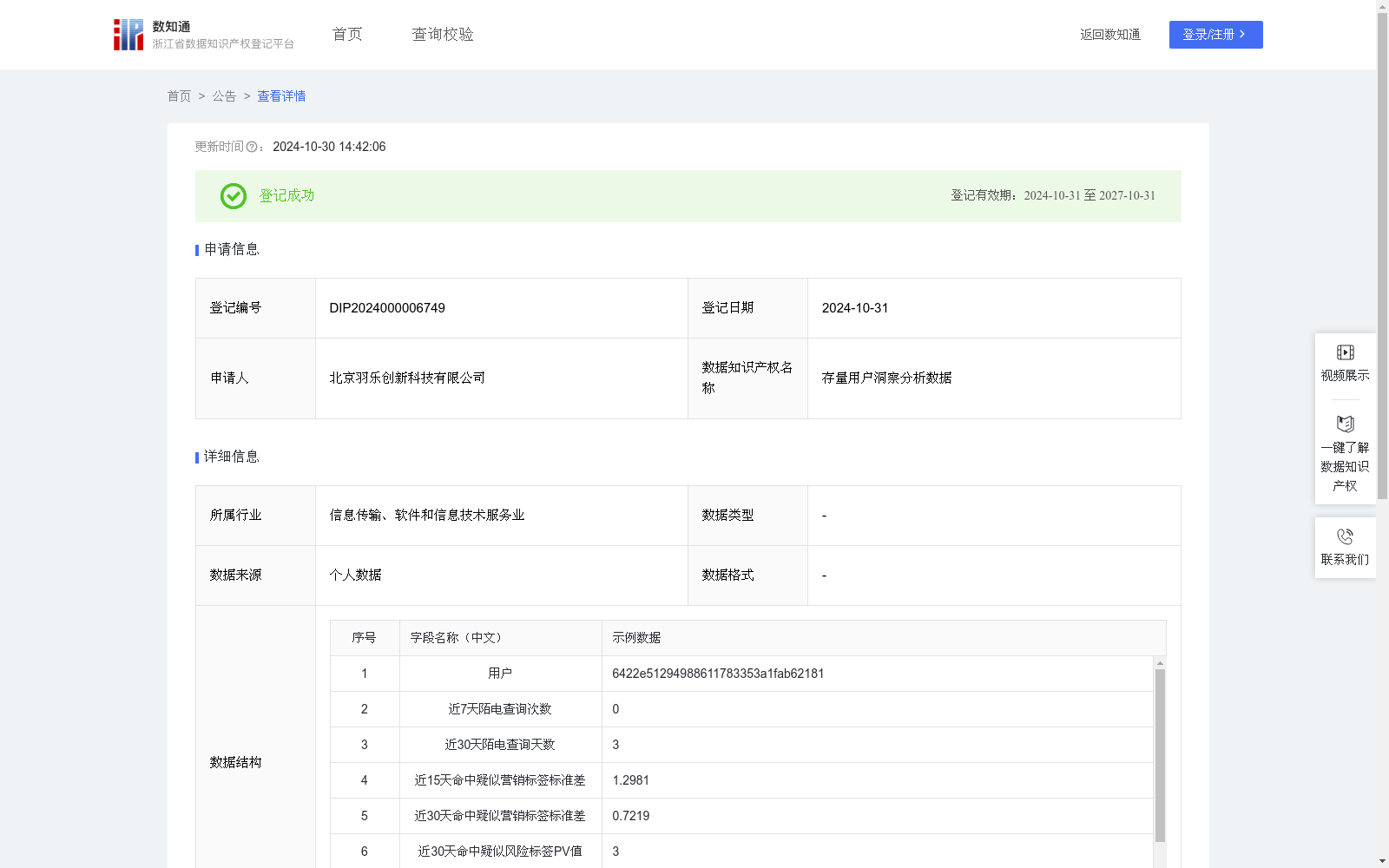Click the 字段名称（中文） column header
This screenshot has height=868, width=1389.
coord(500,638)
